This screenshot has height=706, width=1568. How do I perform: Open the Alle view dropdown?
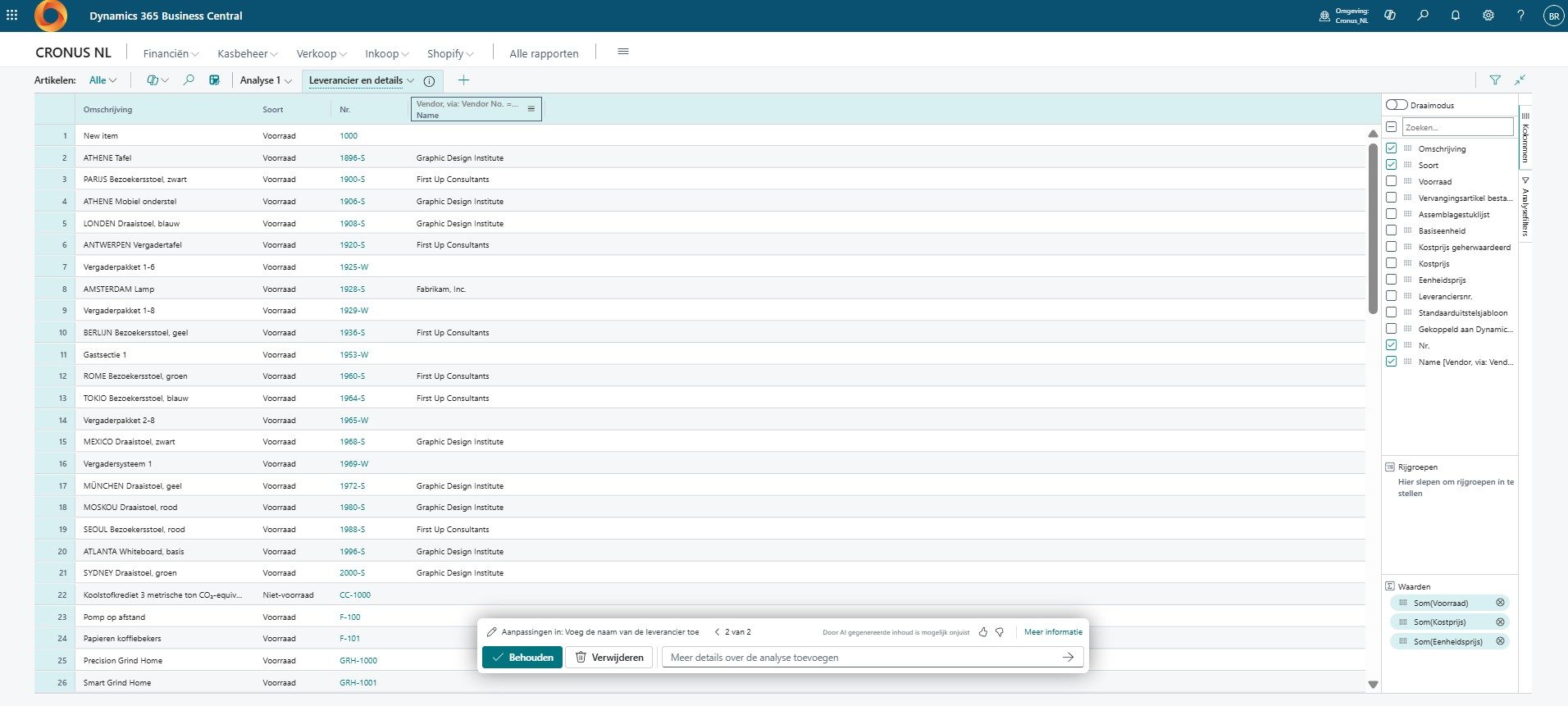pyautogui.click(x=103, y=80)
